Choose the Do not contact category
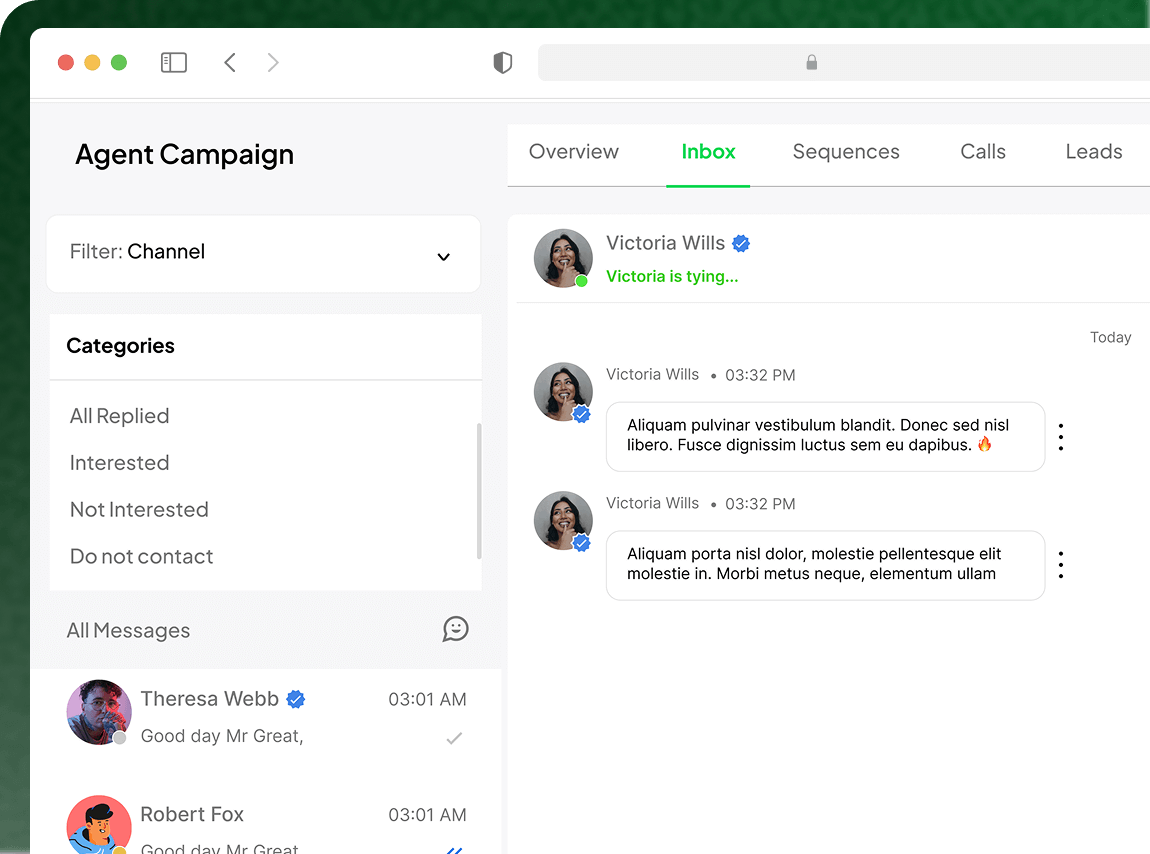The width and height of the screenshot is (1150, 854). [142, 557]
